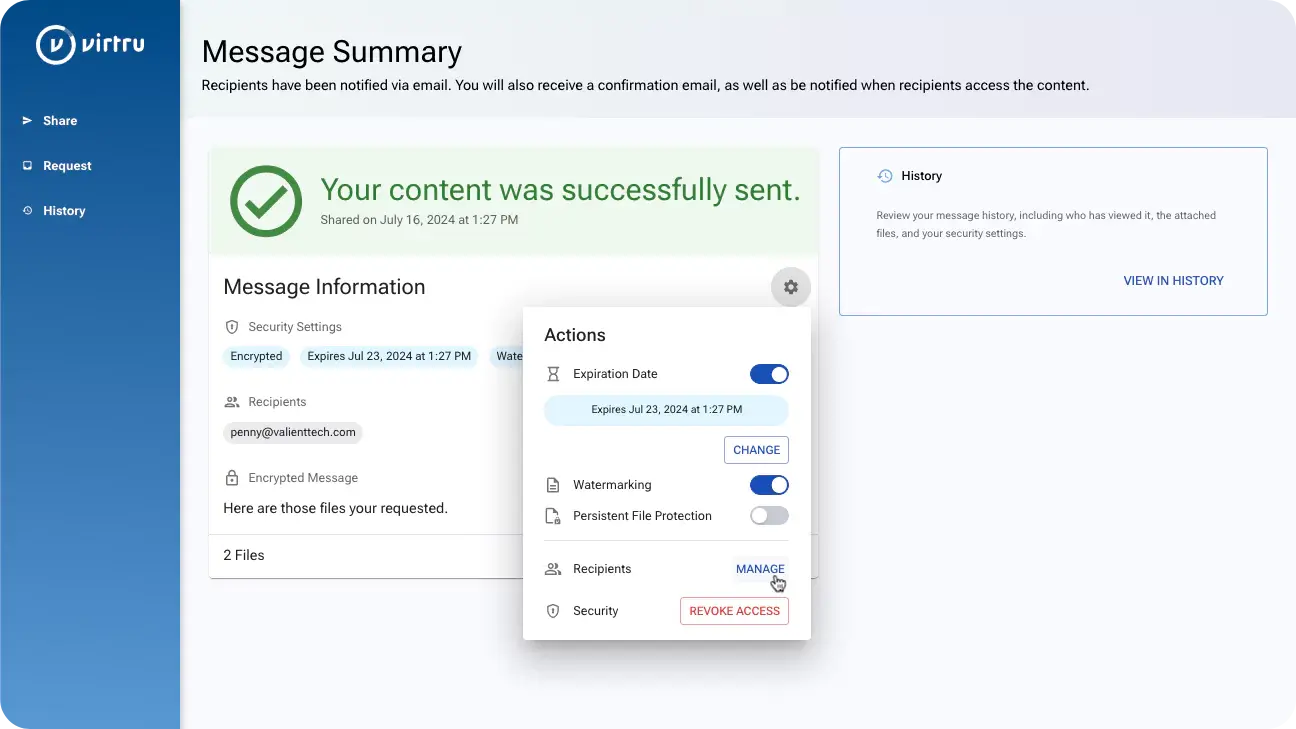Click the Actions heading
This screenshot has width=1296, height=729.
coord(575,335)
